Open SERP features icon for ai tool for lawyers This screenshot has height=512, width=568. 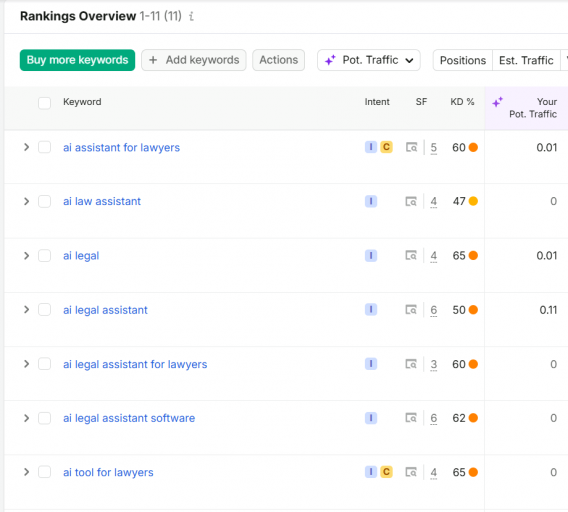tap(411, 472)
